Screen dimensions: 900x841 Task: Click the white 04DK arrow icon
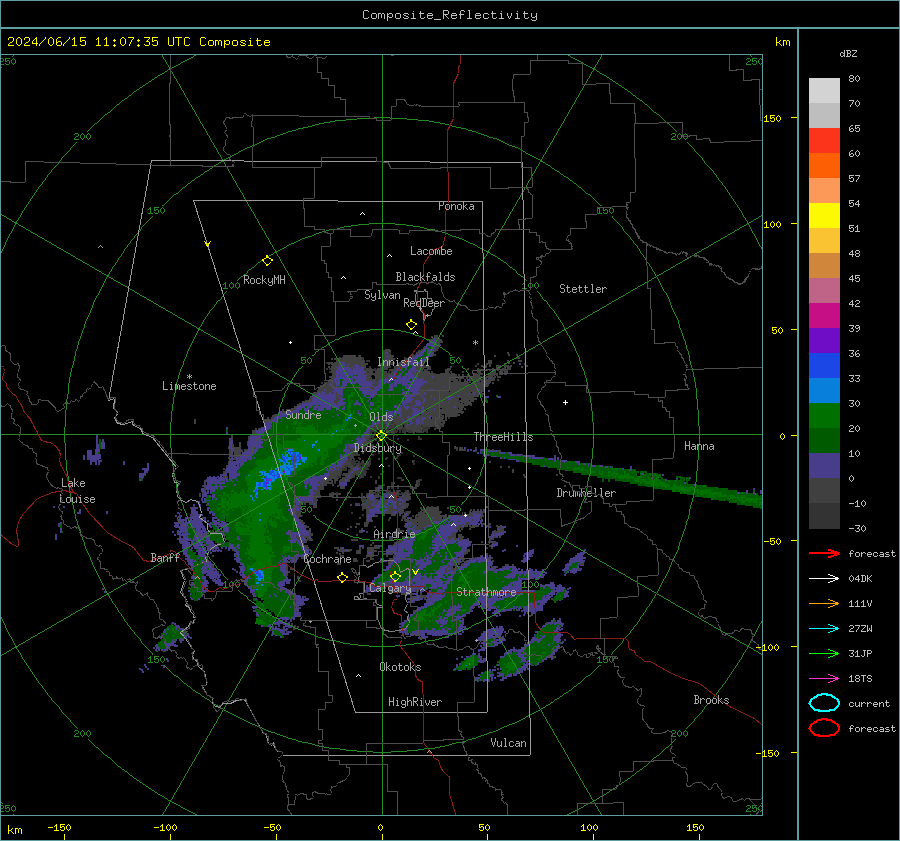pos(824,579)
